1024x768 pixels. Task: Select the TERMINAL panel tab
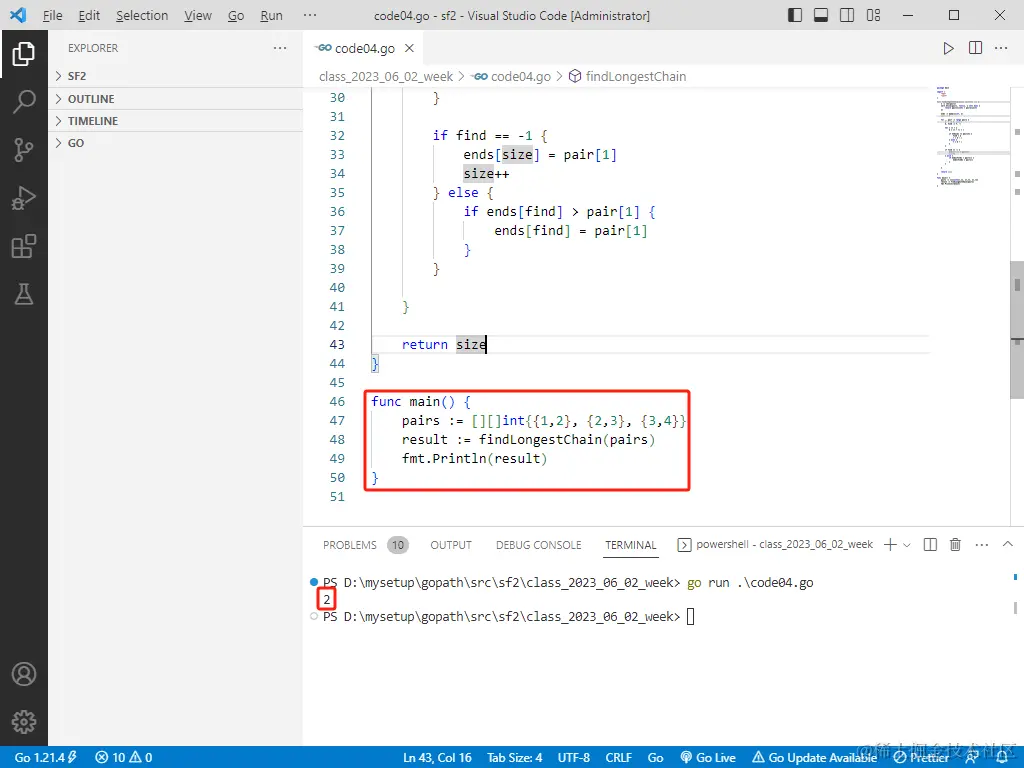(x=630, y=545)
